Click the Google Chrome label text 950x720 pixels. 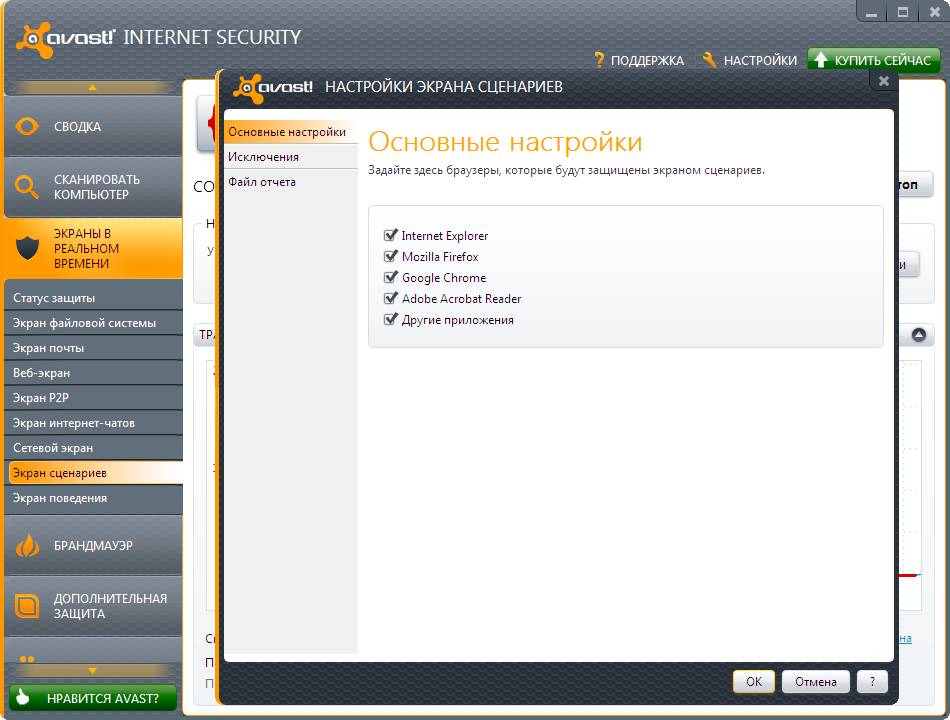click(444, 278)
